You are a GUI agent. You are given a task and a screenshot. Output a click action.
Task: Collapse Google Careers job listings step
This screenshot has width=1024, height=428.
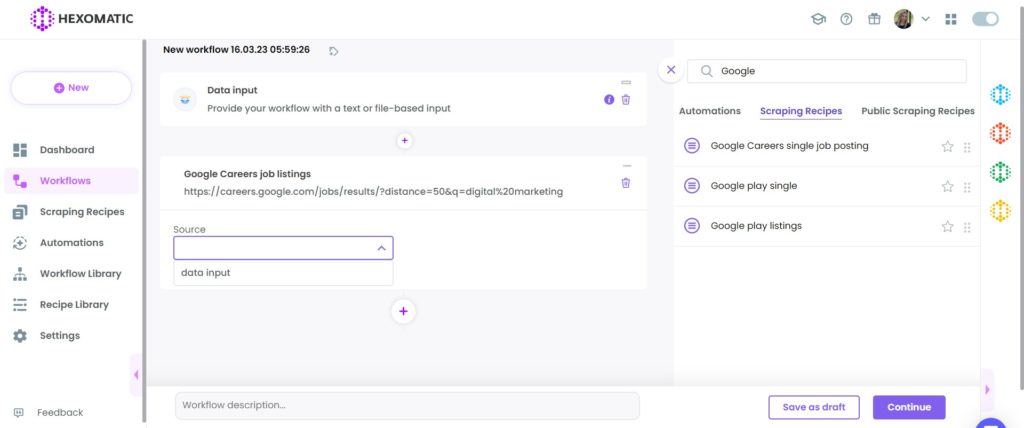tap(626, 166)
